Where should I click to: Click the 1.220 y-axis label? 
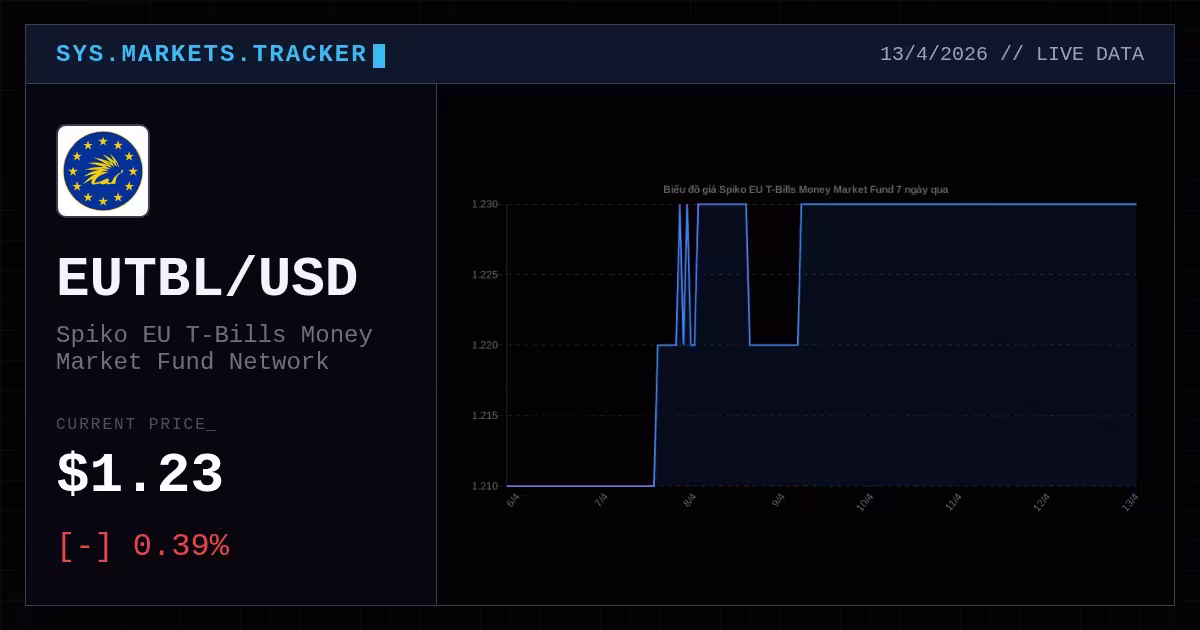tap(485, 345)
